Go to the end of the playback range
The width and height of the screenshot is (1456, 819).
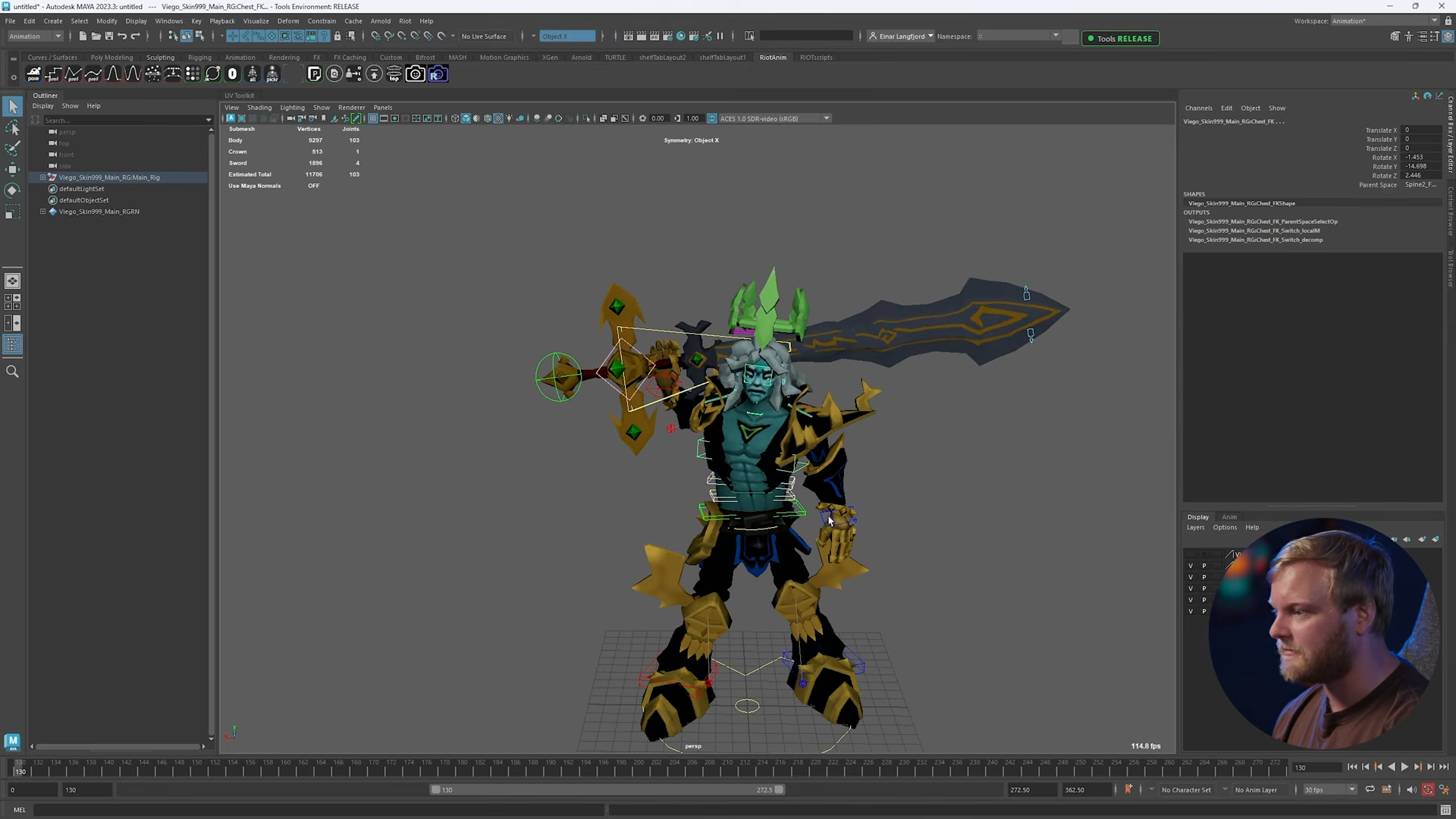pyautogui.click(x=1444, y=767)
